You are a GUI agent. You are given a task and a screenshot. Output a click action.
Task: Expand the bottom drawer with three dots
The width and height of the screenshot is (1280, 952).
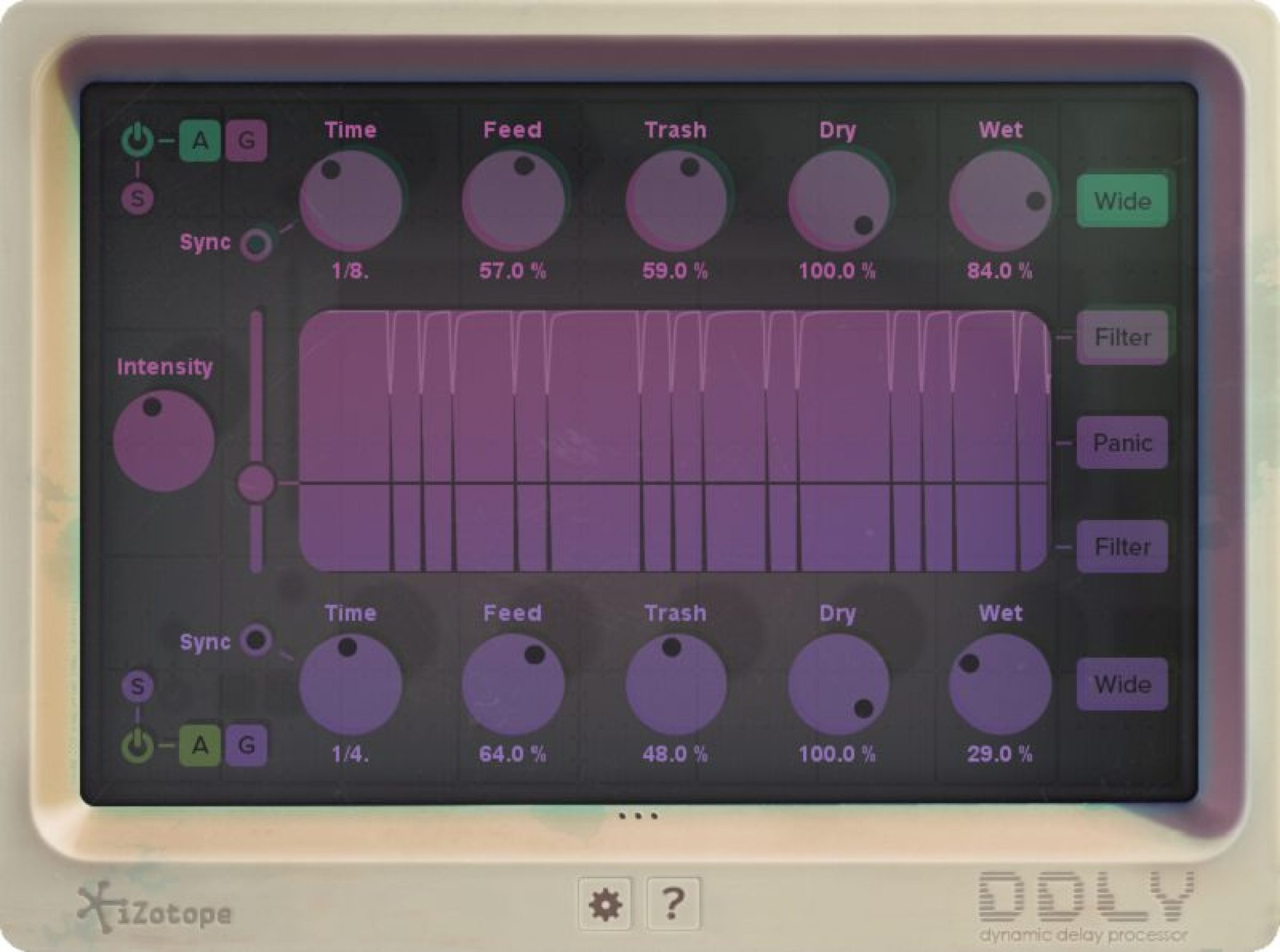tap(639, 816)
